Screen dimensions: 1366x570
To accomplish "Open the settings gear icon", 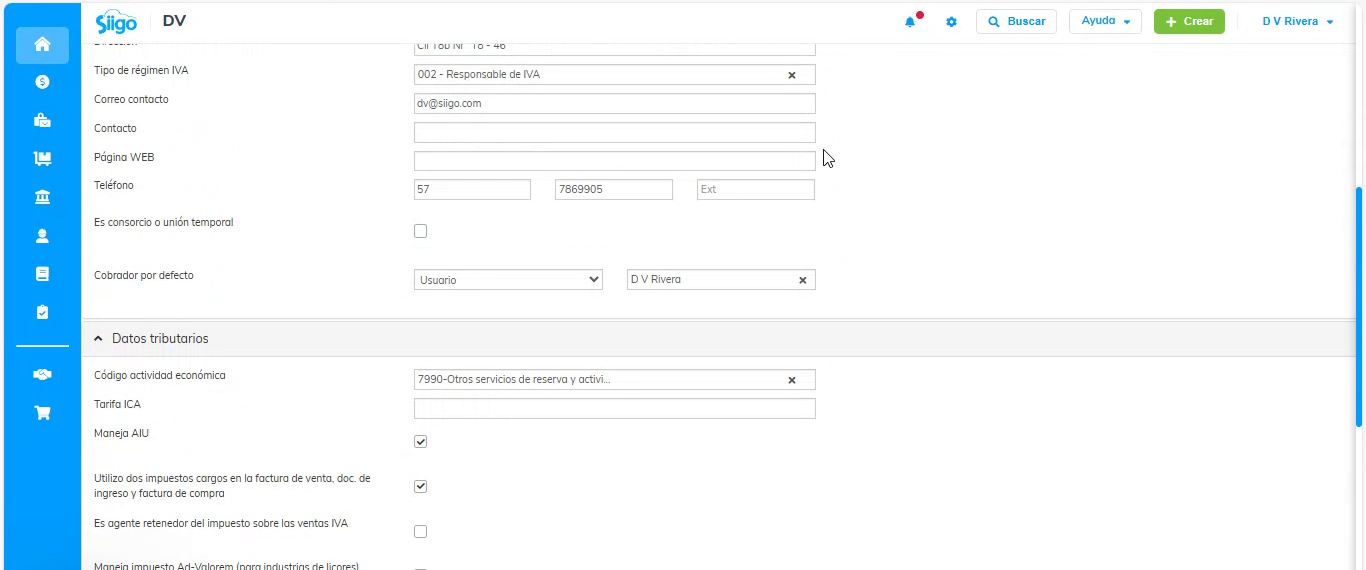I will (x=951, y=22).
